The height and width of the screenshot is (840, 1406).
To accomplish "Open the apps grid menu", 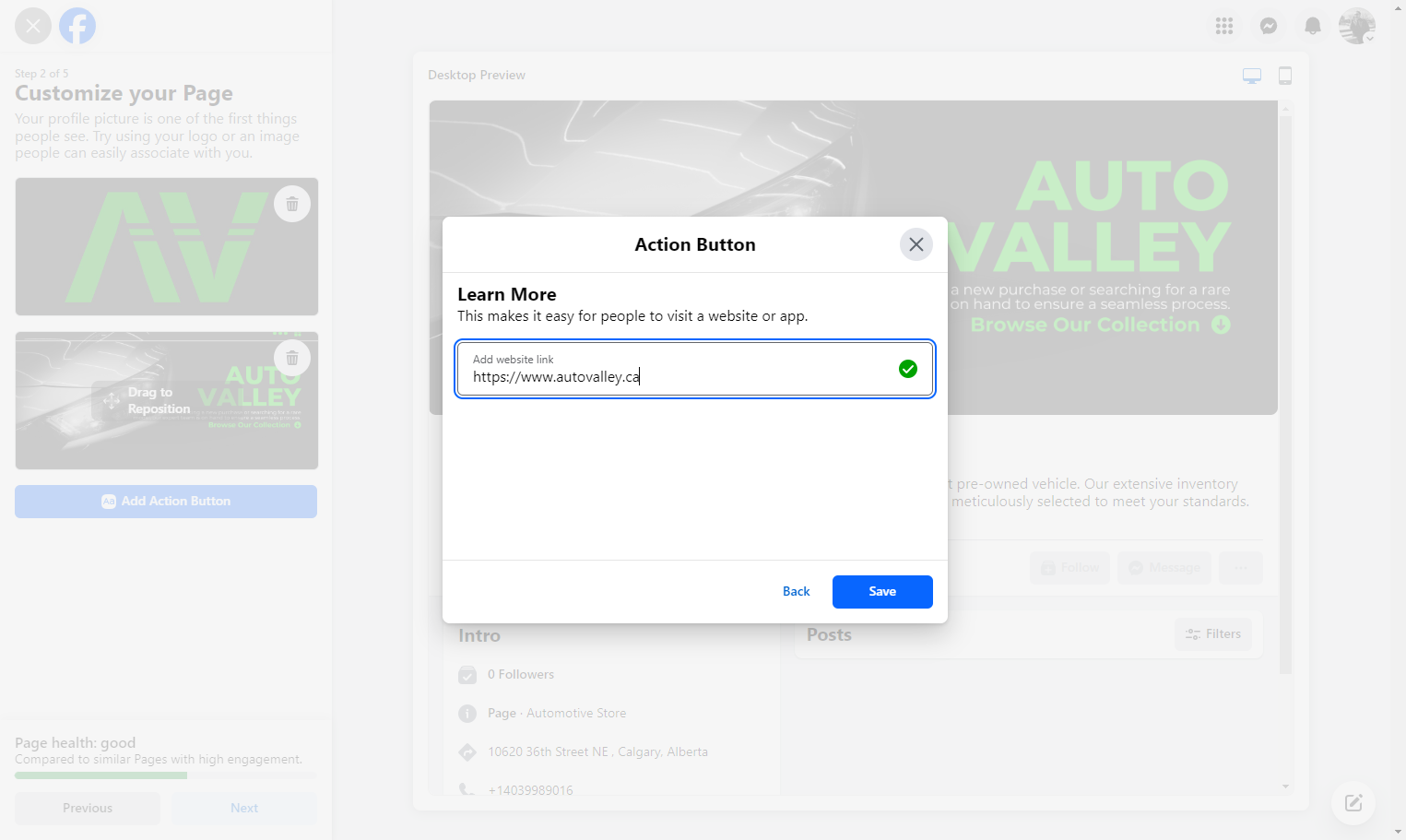I will tap(1224, 26).
